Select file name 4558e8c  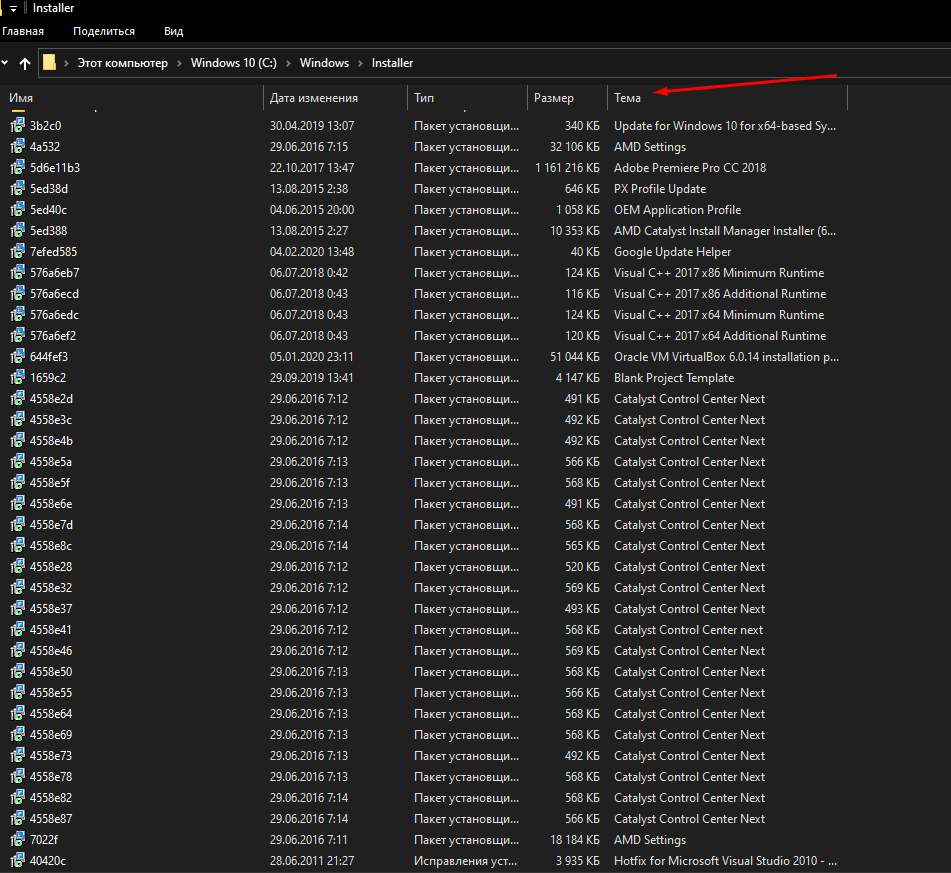pos(51,546)
